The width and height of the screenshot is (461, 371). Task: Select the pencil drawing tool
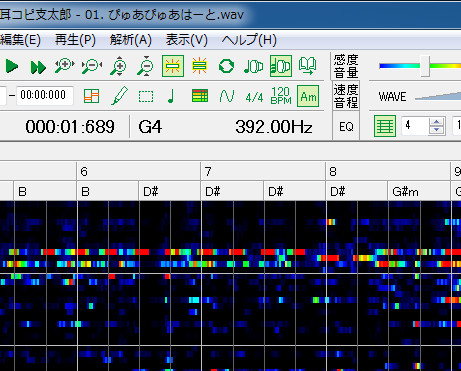point(120,96)
